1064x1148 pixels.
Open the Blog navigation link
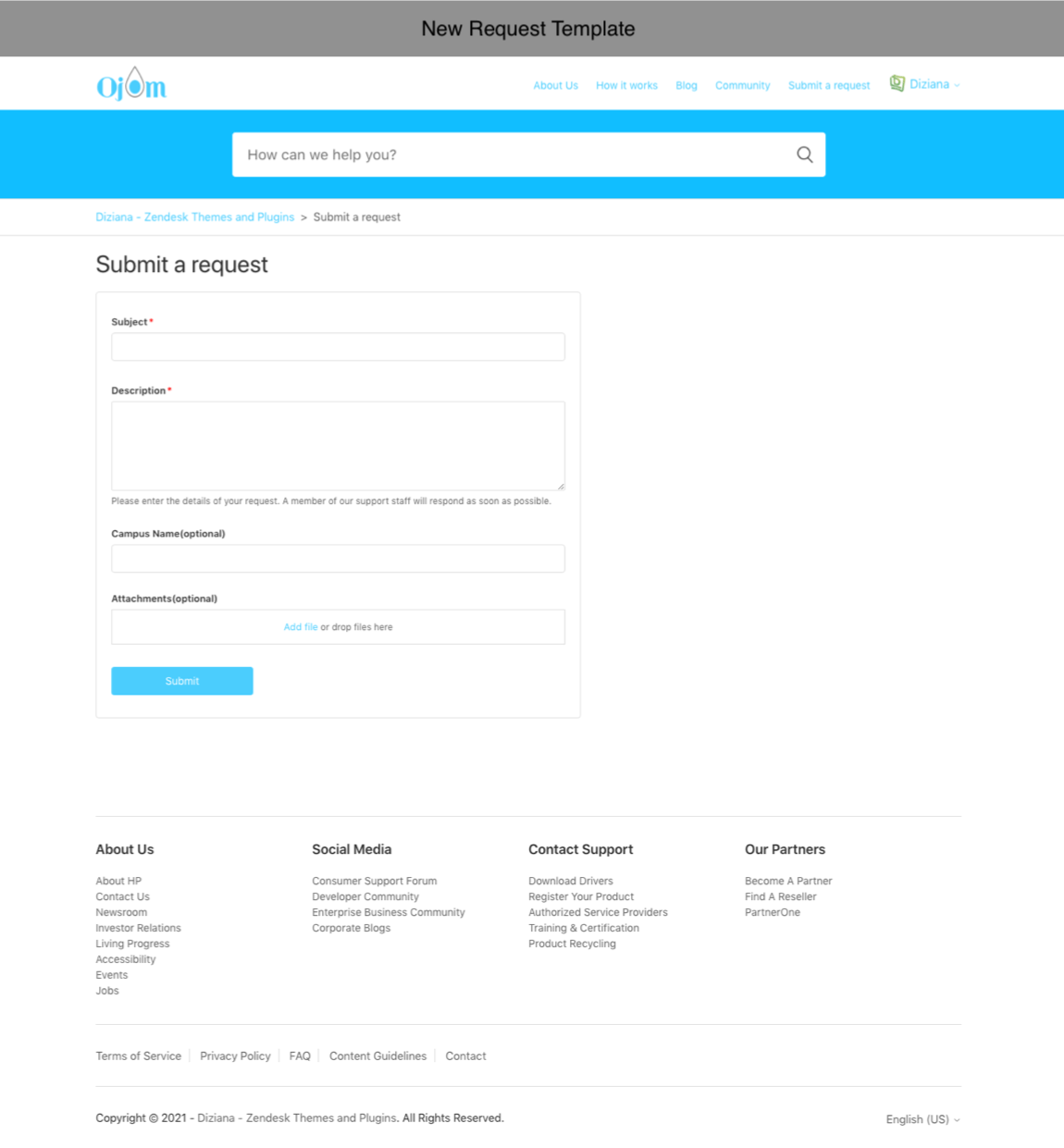coord(686,85)
